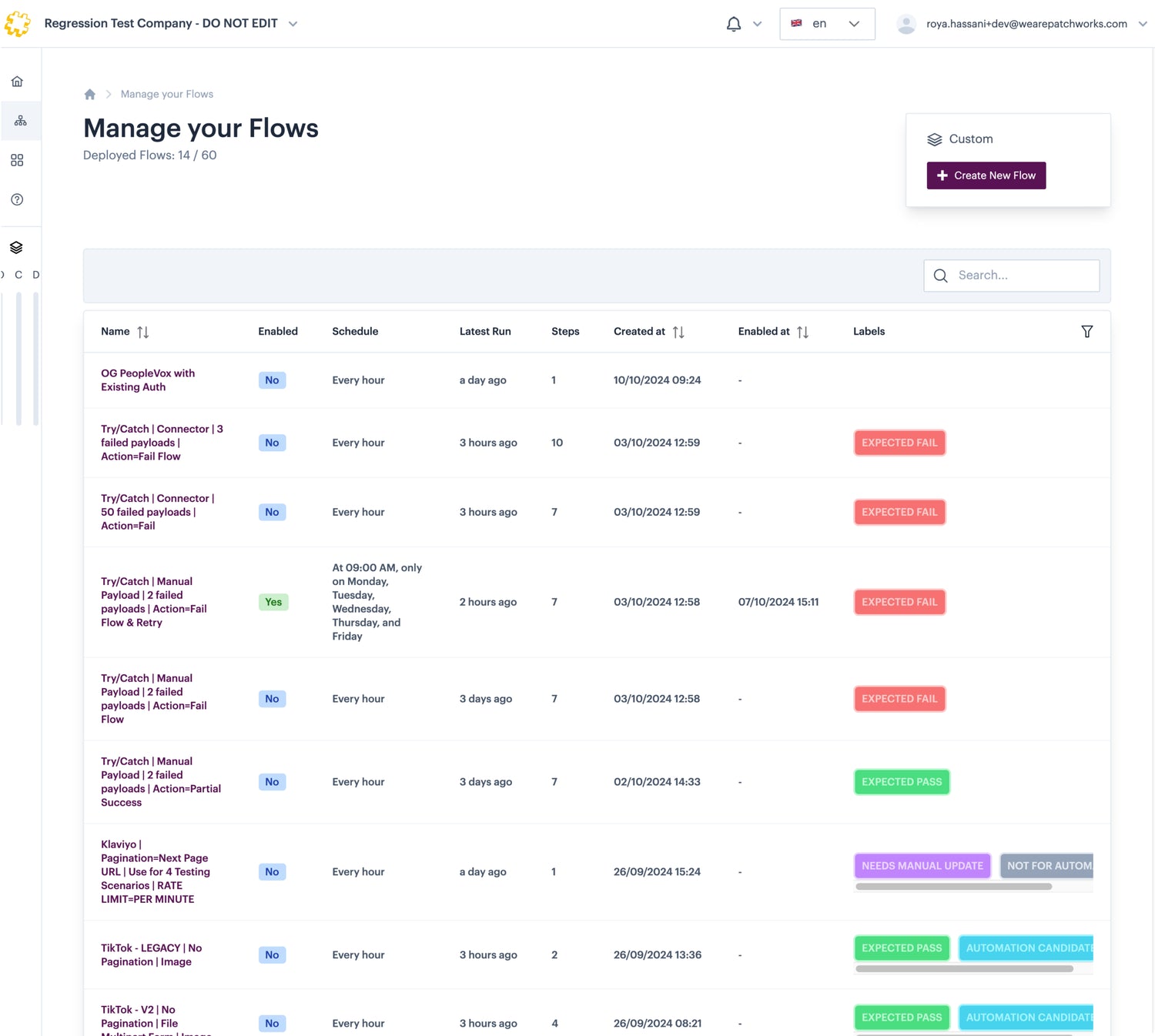1155x1036 pixels.
Task: Click the apps grid icon in sidebar
Action: [17, 160]
